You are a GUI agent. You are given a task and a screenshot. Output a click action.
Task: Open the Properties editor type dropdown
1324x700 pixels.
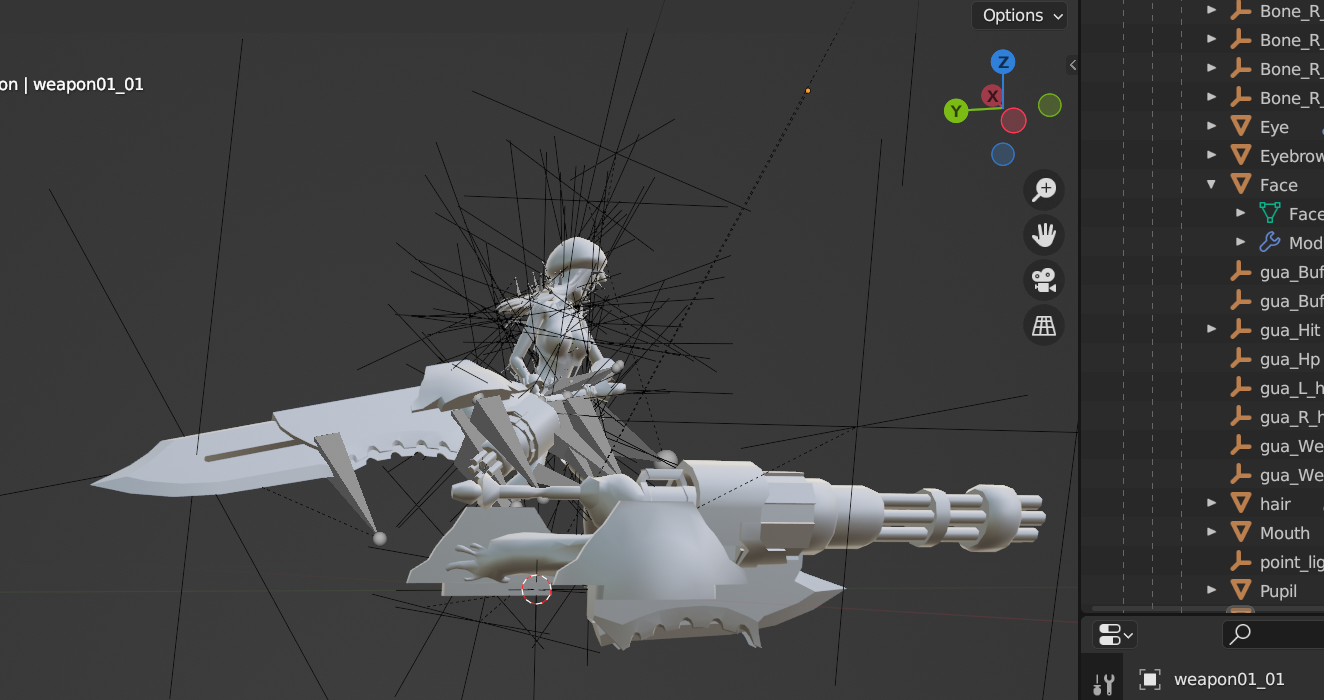click(1115, 634)
